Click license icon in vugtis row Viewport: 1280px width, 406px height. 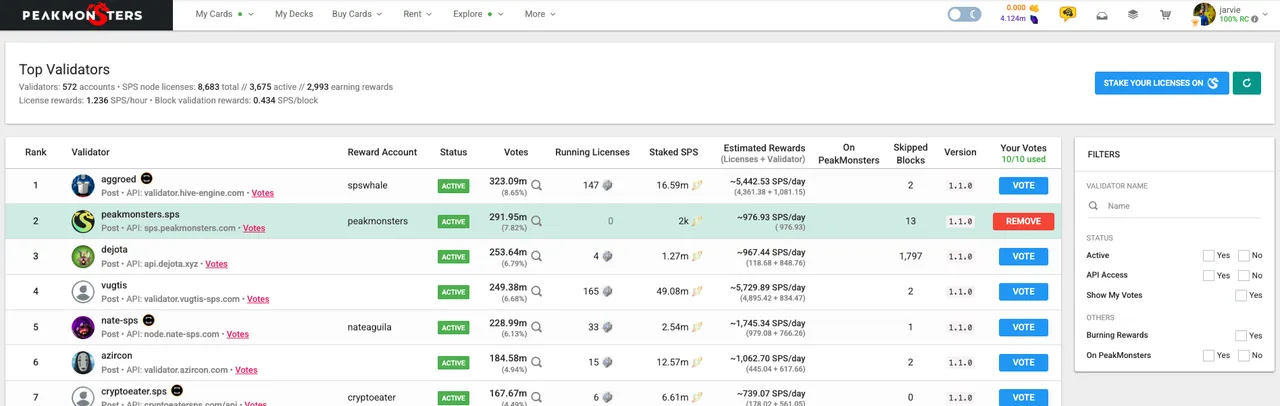[606, 292]
